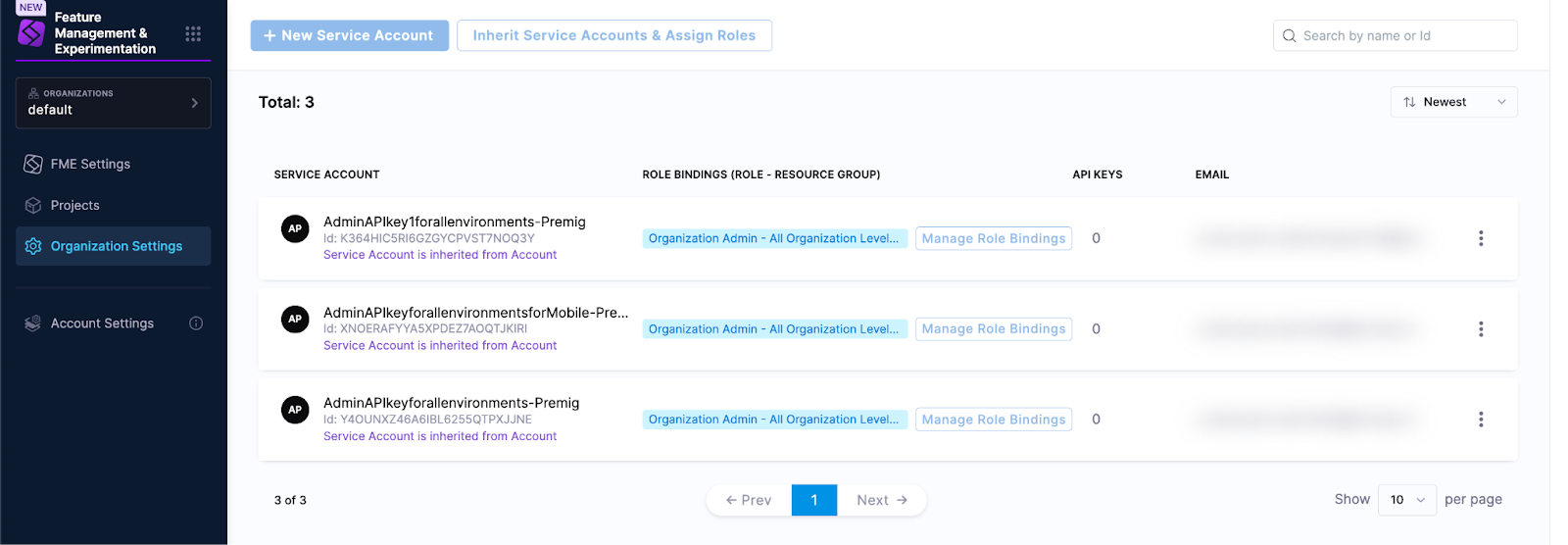Open Account Settings in sidebar
1568x545 pixels.
pyautogui.click(x=102, y=323)
